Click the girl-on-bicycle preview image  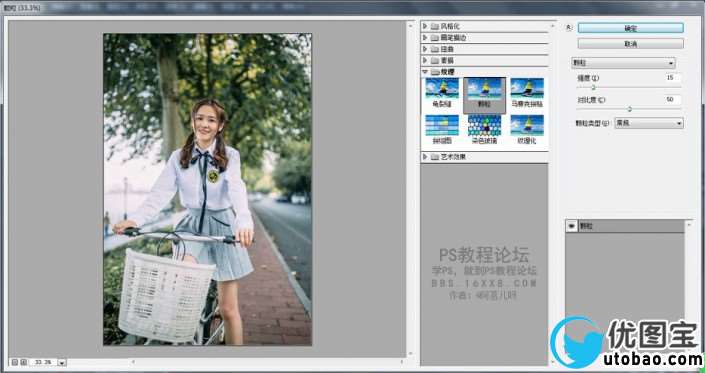(207, 189)
